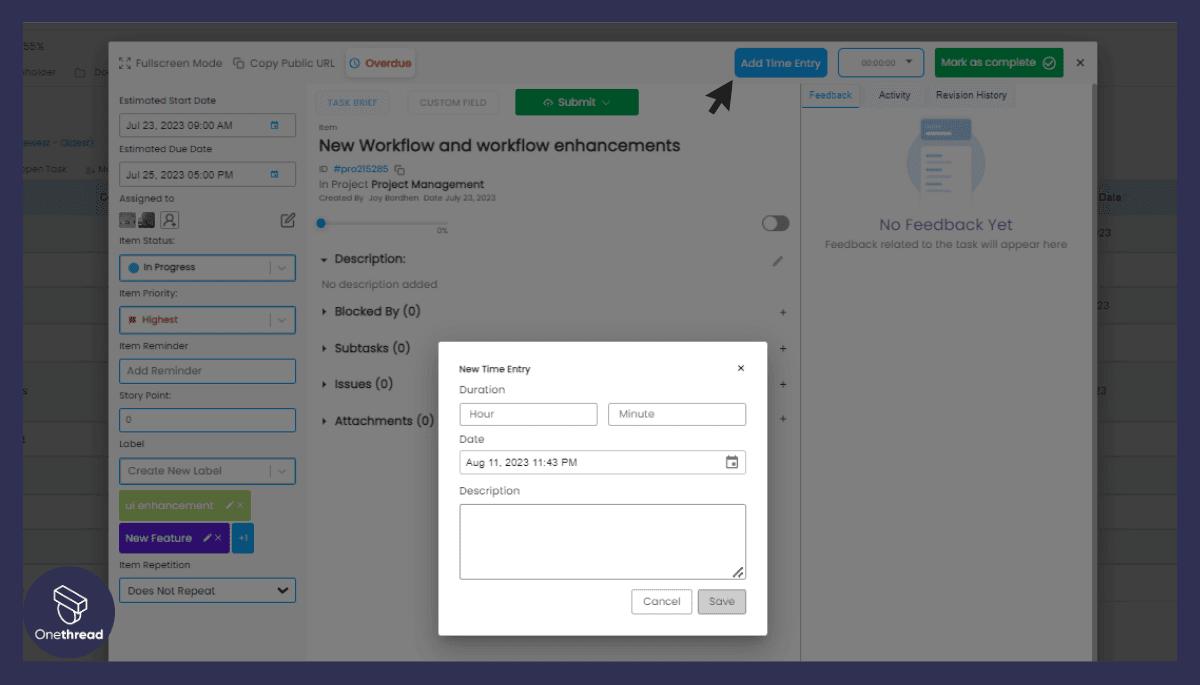Click the Onethread logo

coord(68,611)
